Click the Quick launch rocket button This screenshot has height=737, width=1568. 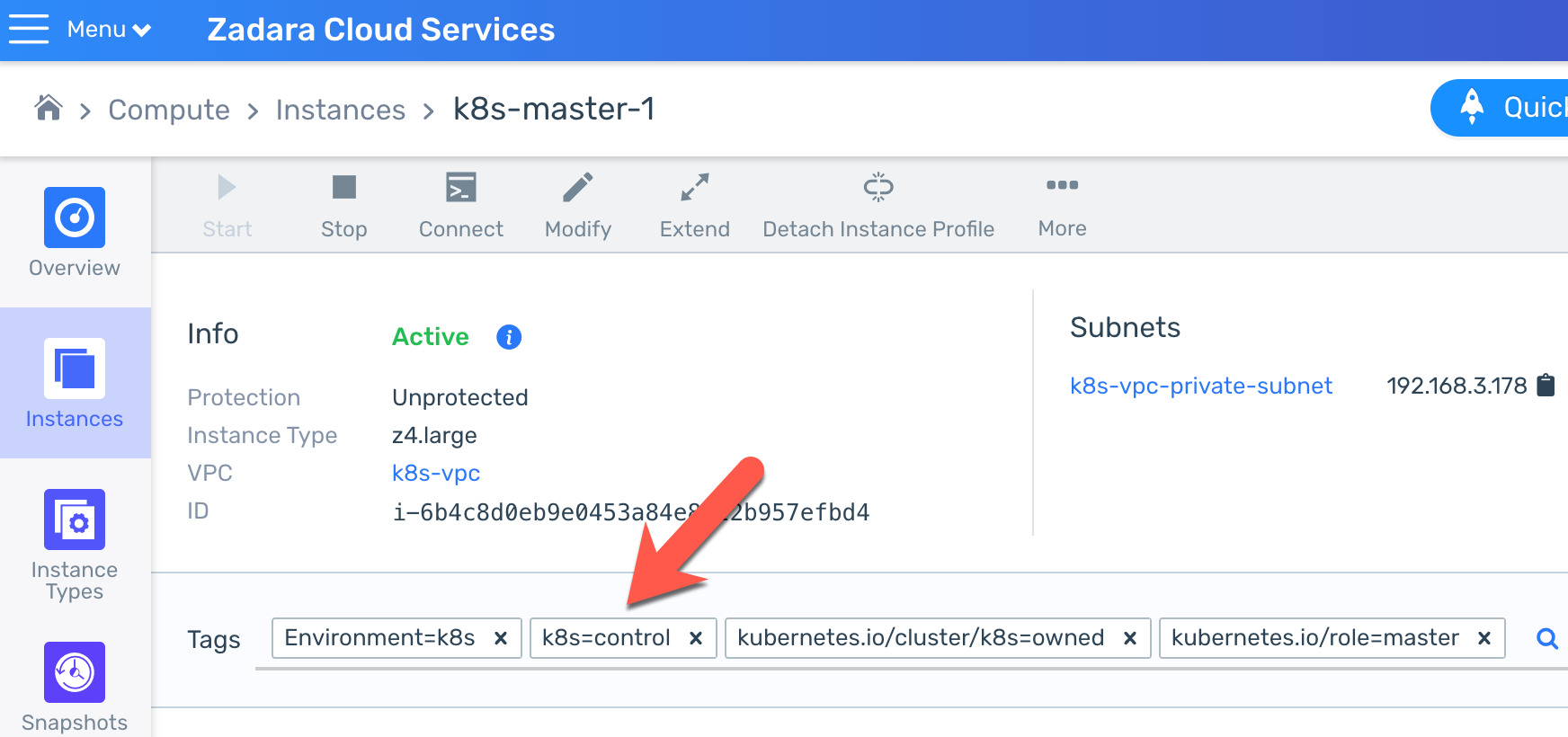pos(1501,108)
